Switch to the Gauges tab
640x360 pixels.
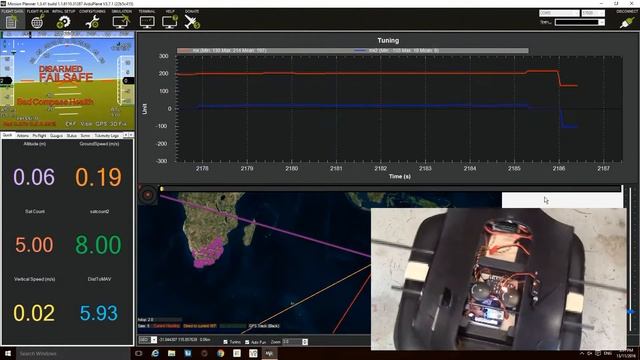point(56,136)
